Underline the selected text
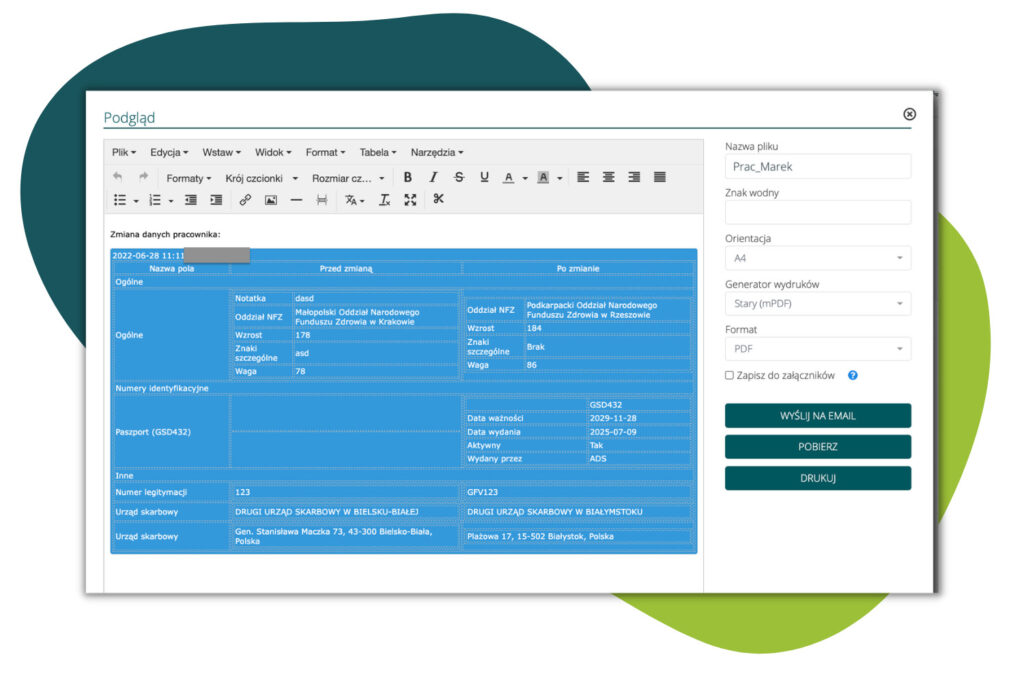This screenshot has width=1024, height=683. pyautogui.click(x=484, y=177)
